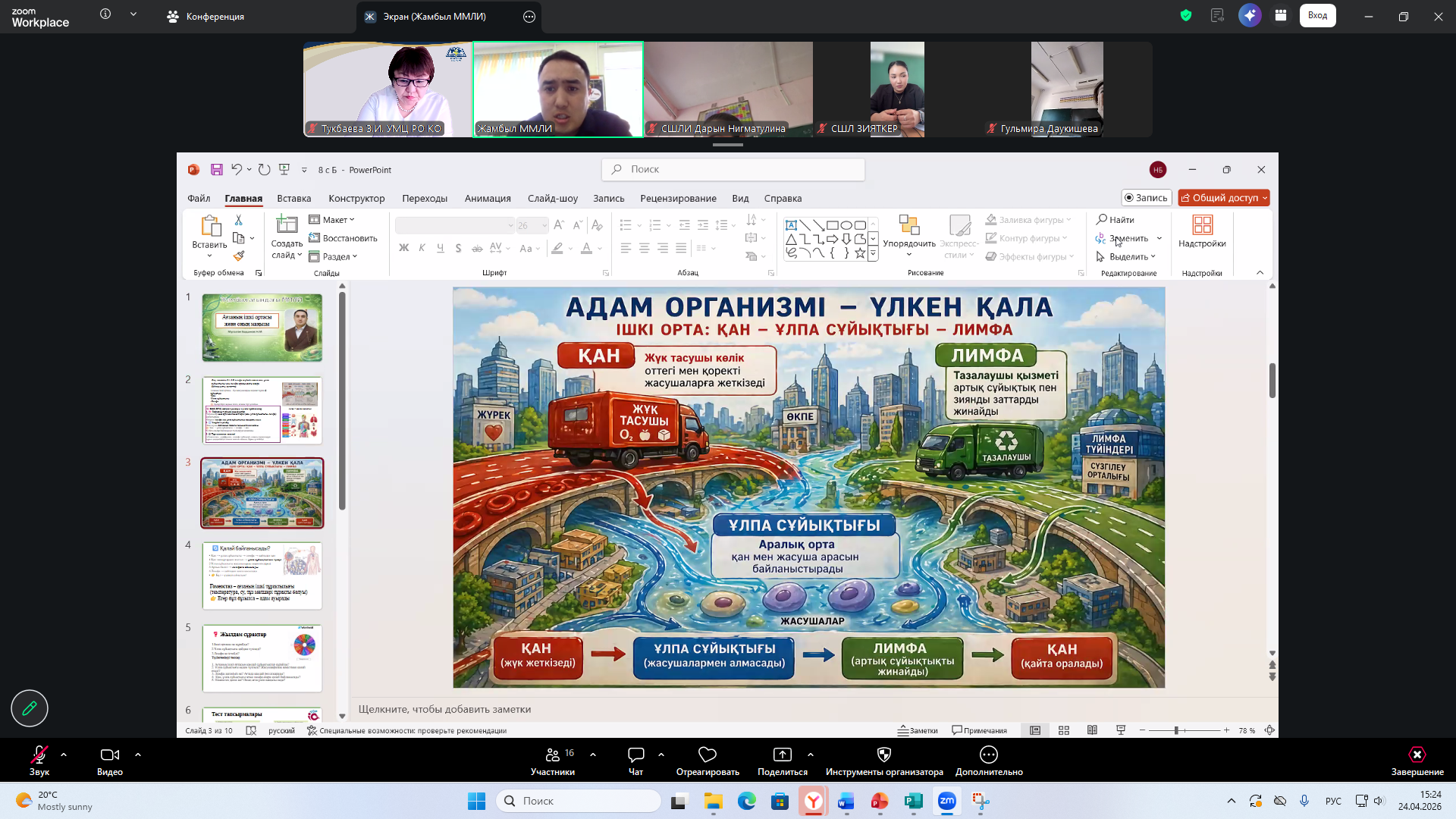Open the Анимация ribbon tab
Viewport: 1456px width, 819px height.
coord(488,199)
